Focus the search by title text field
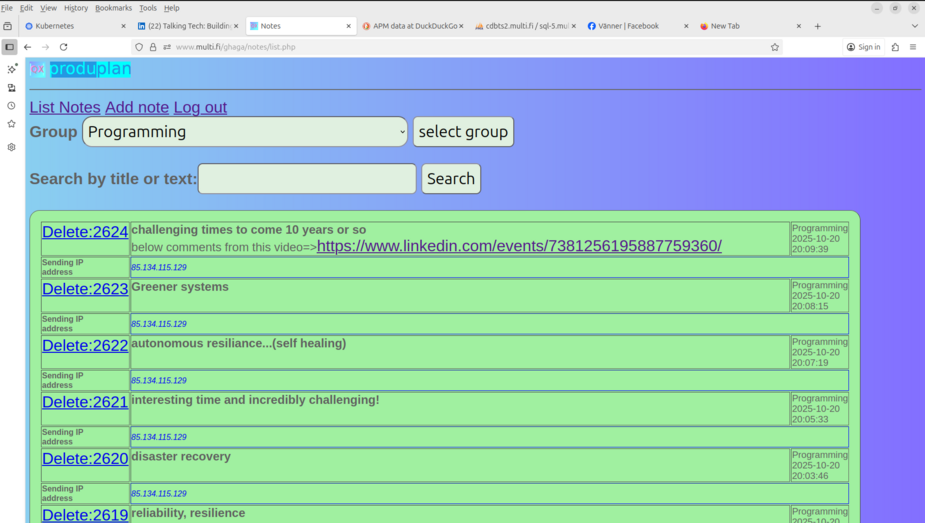925x523 pixels. tap(307, 179)
